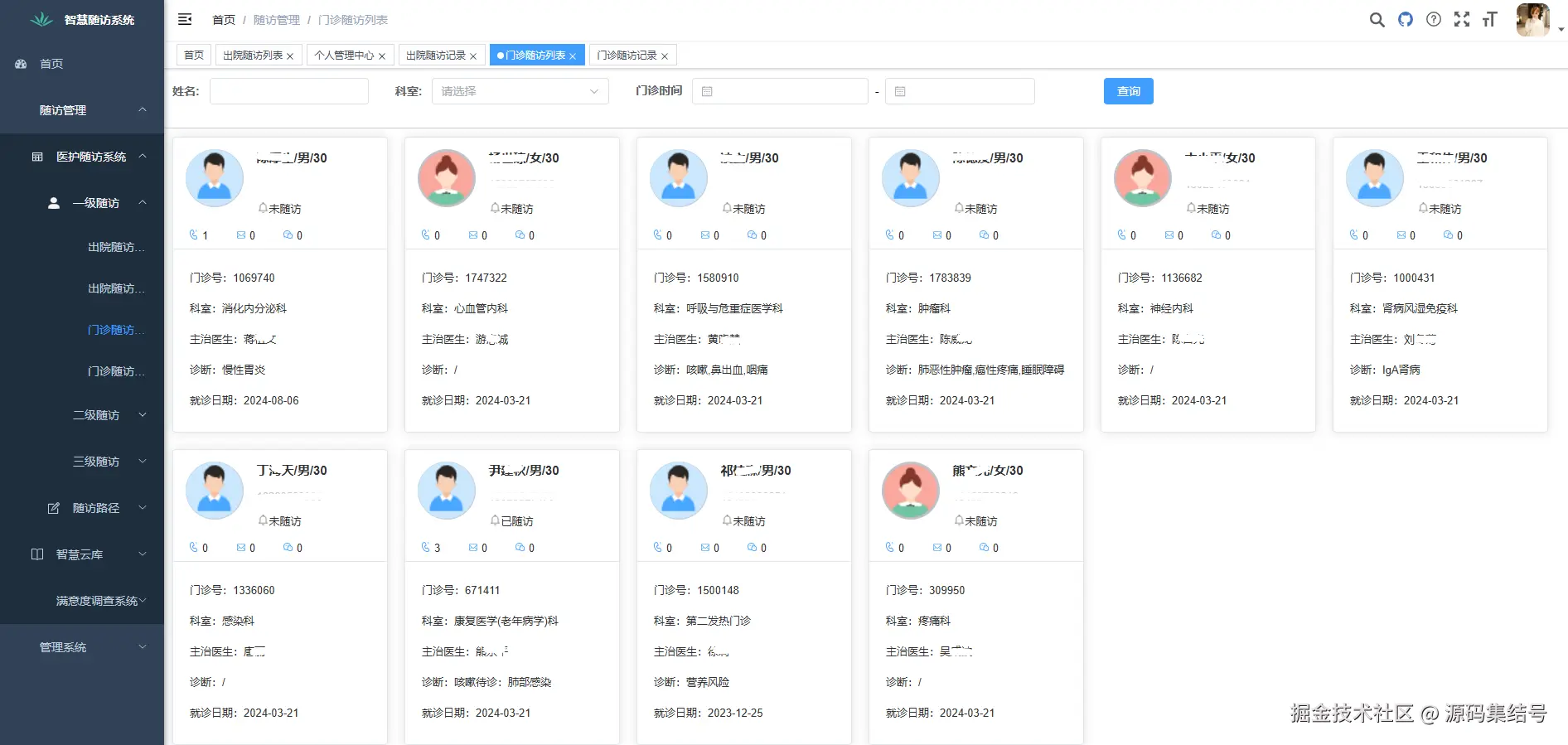Open the user avatar menu
Image resolution: width=1568 pixels, height=745 pixels.
pyautogui.click(x=1532, y=20)
